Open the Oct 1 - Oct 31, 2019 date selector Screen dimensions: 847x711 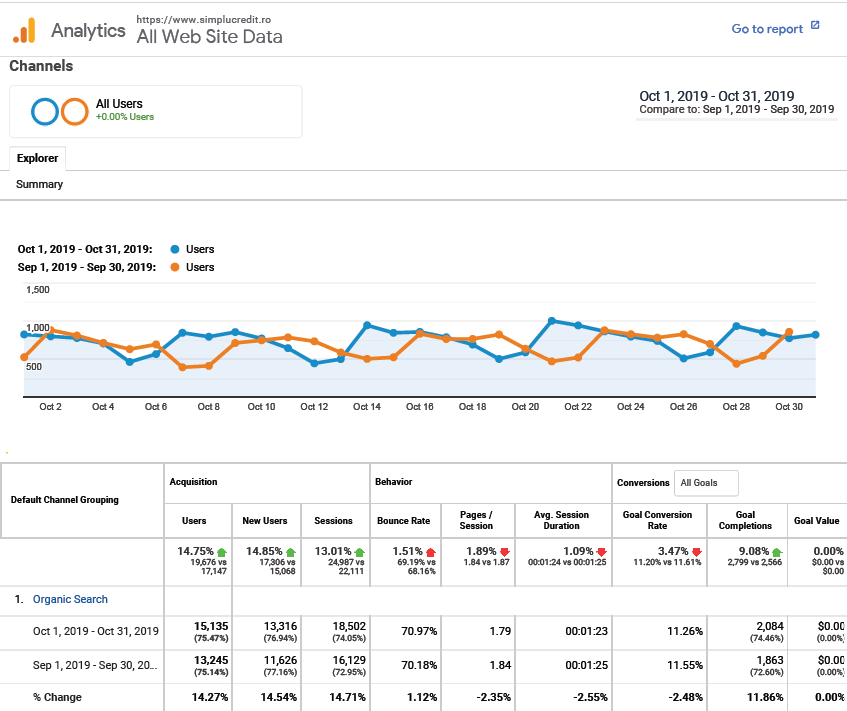[x=716, y=96]
